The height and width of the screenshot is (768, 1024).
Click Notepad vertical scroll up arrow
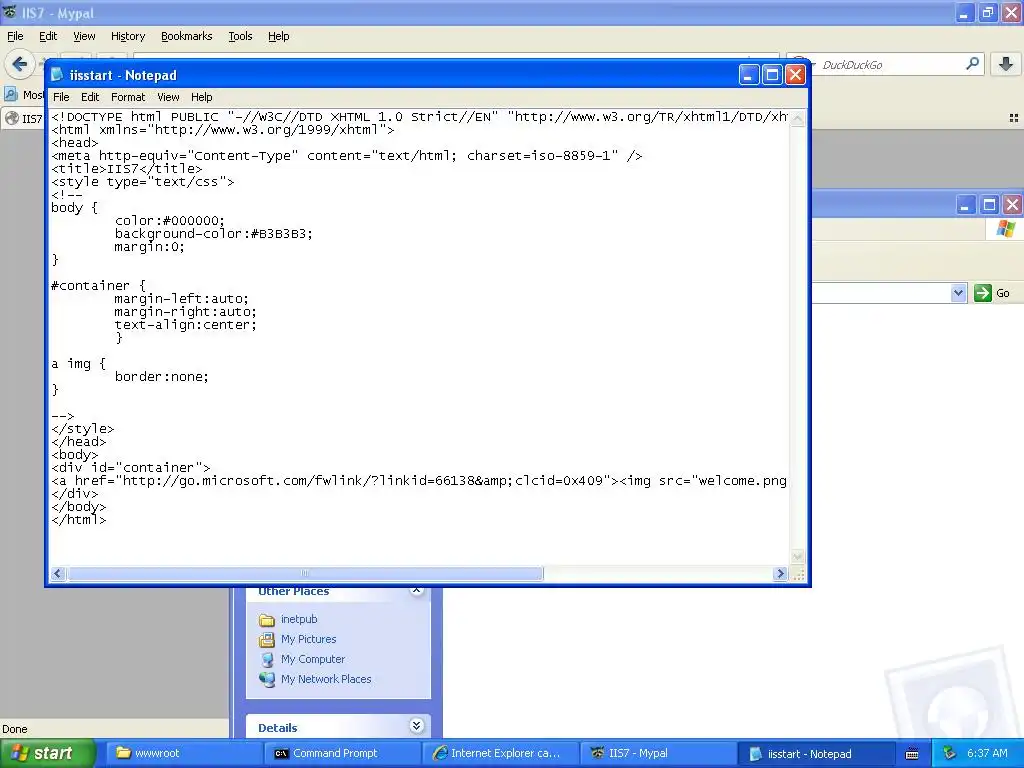pyautogui.click(x=797, y=118)
